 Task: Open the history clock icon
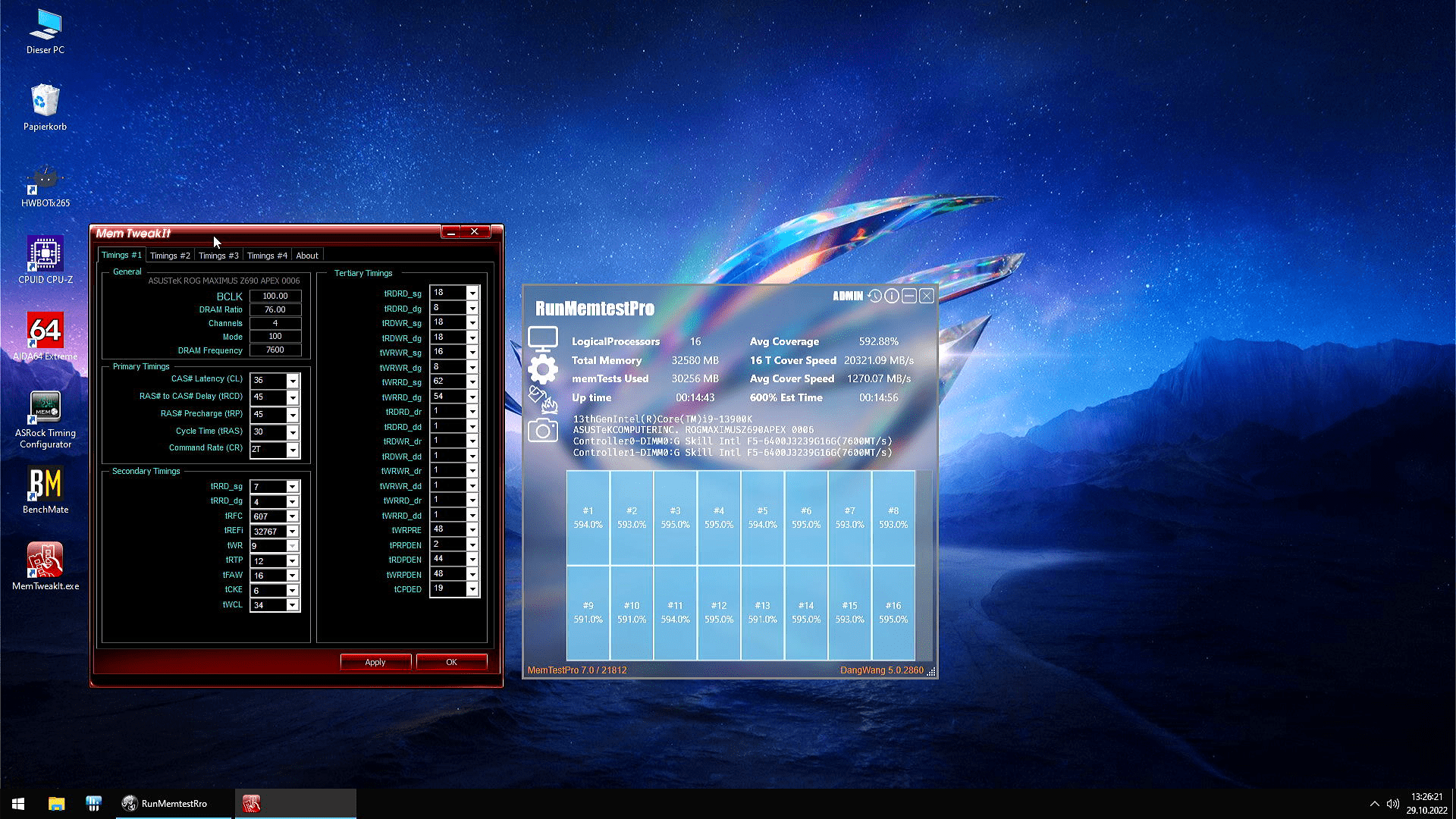pyautogui.click(x=875, y=296)
